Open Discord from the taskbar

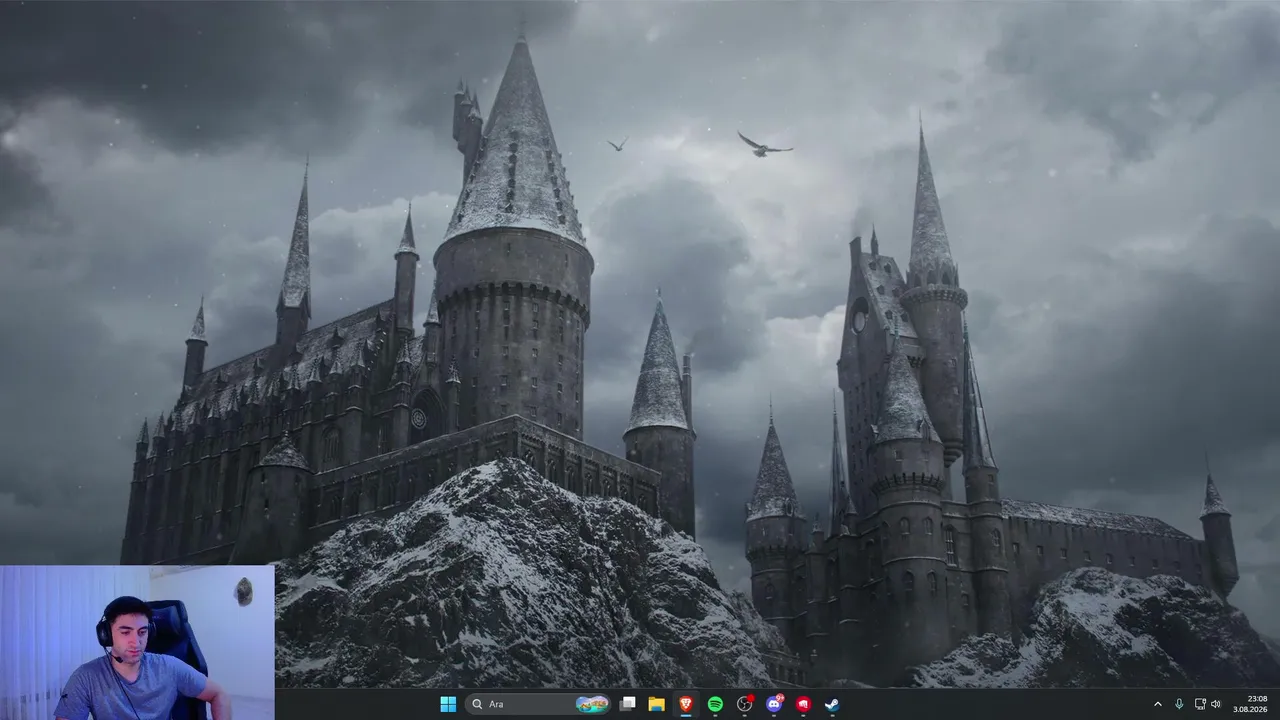pos(774,704)
